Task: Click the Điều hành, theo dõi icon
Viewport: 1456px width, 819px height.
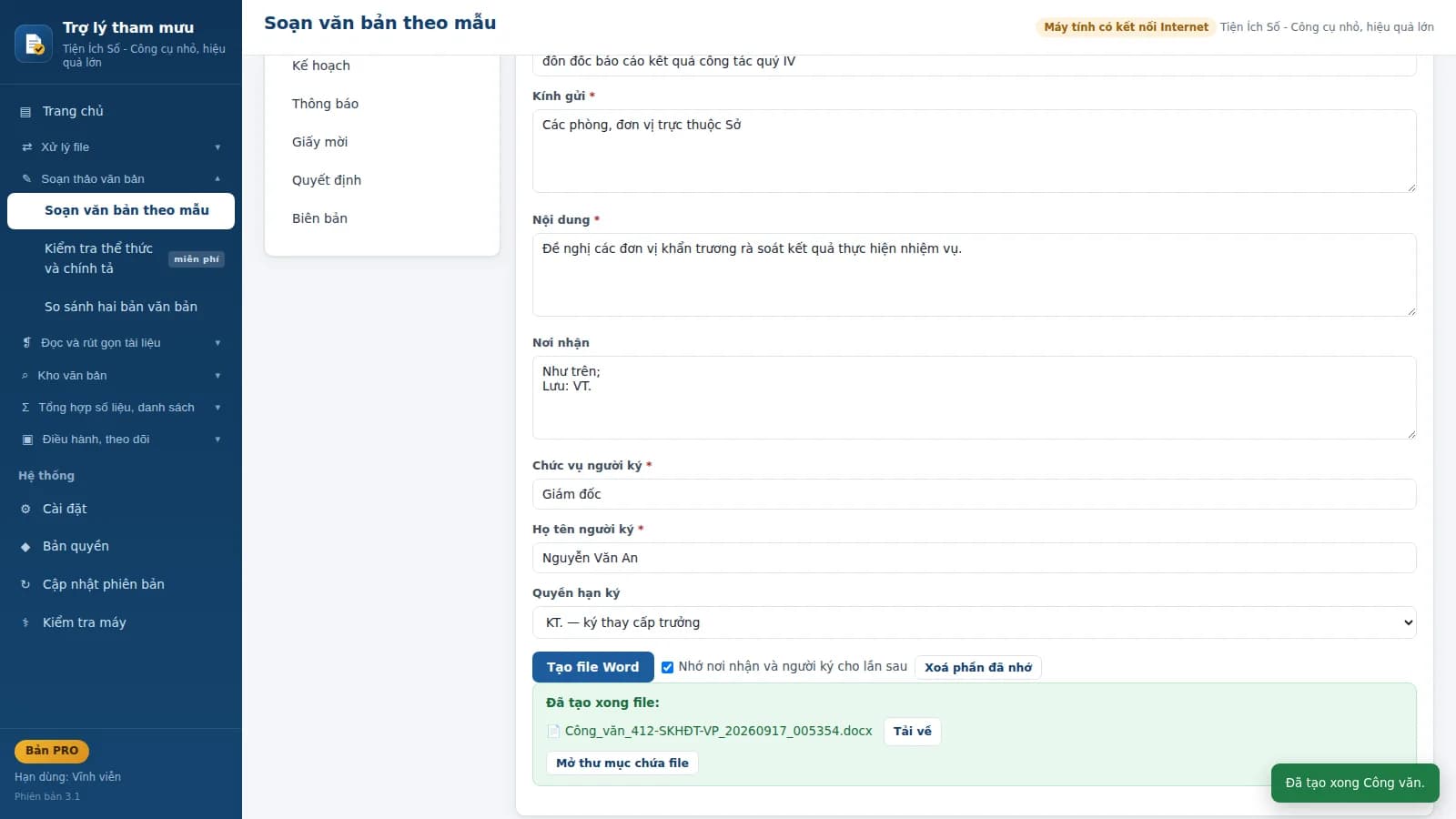Action: (27, 440)
